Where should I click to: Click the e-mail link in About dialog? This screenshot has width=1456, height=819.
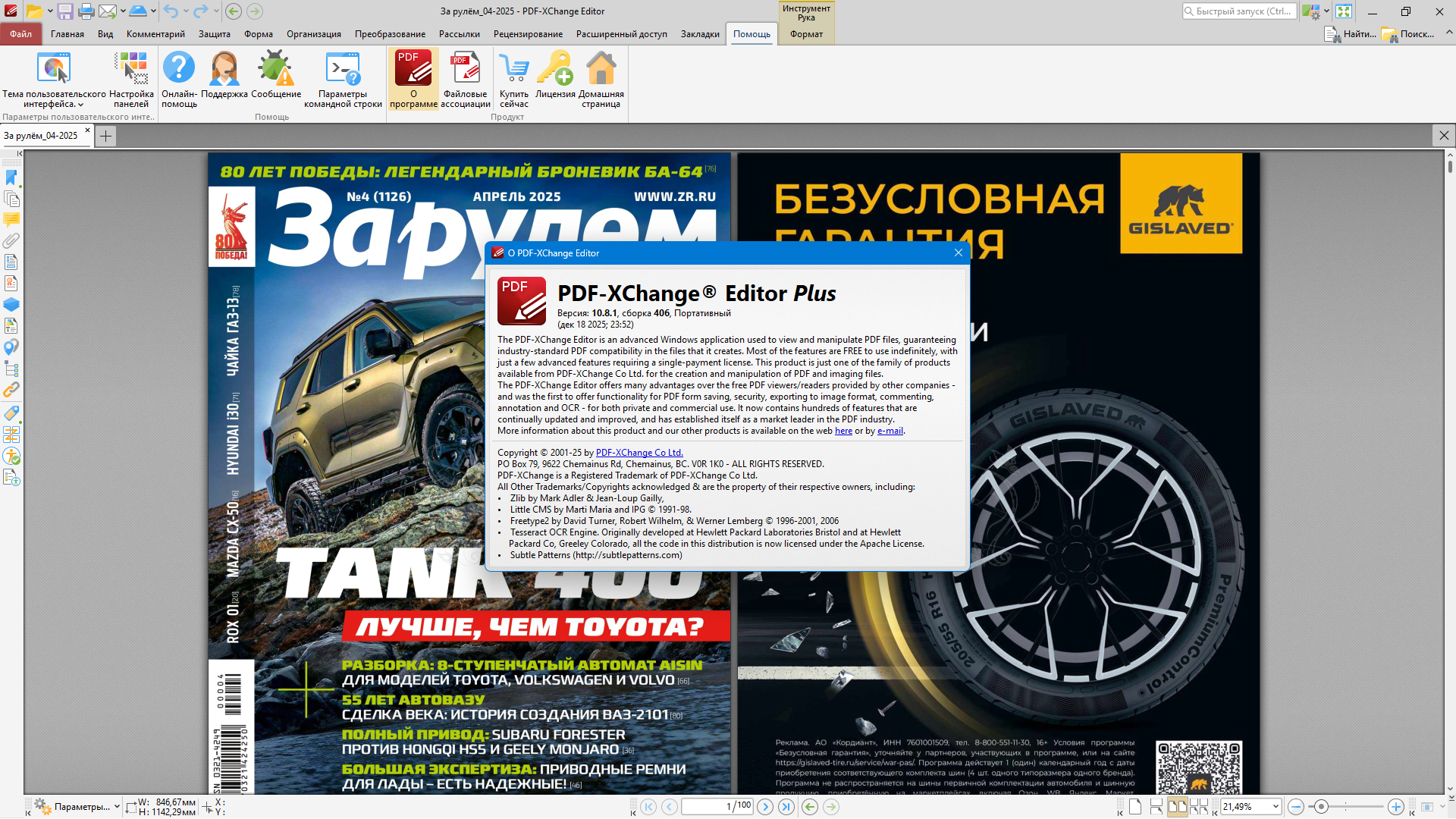pos(890,431)
